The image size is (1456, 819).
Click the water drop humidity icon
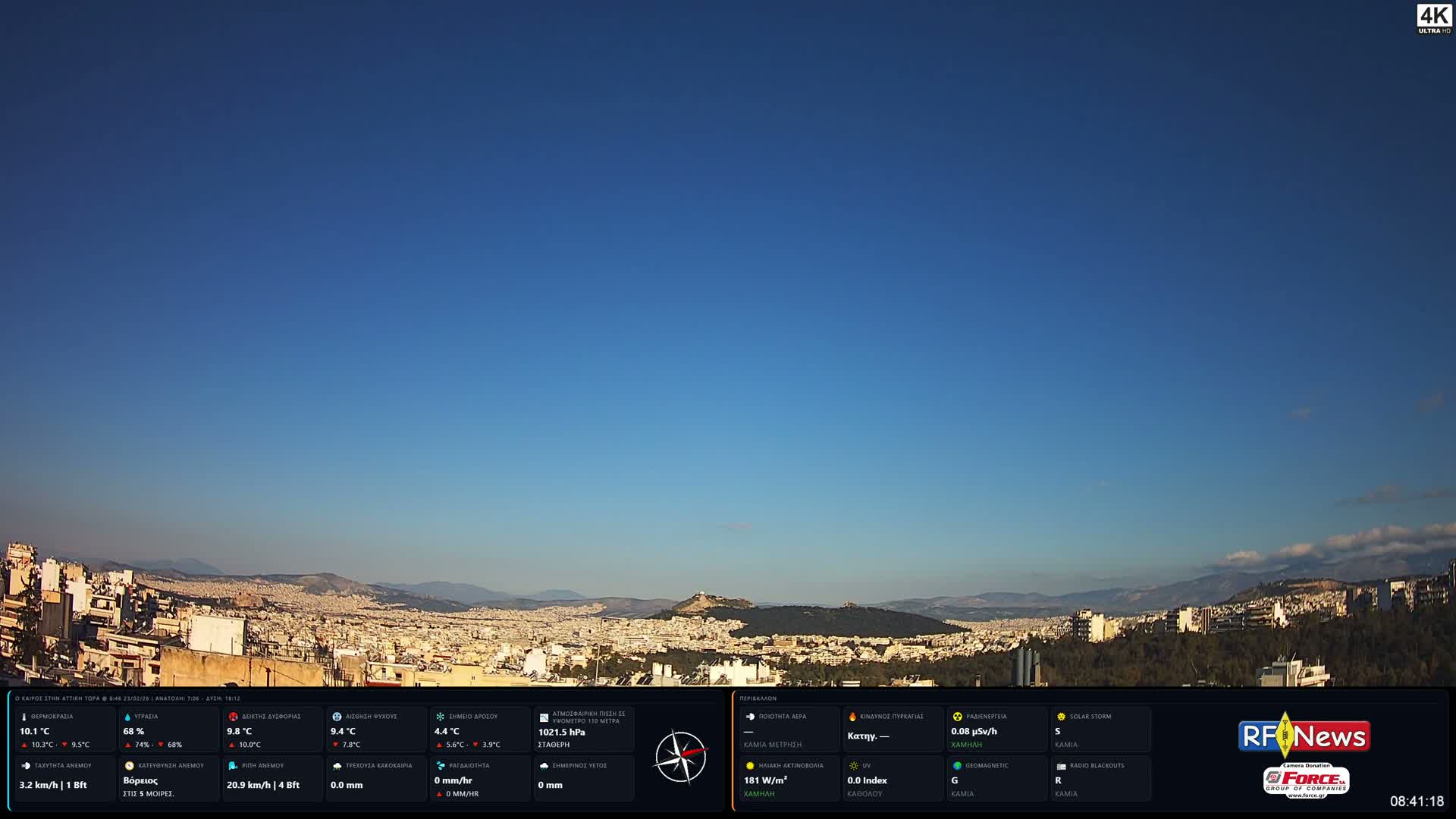click(x=127, y=717)
